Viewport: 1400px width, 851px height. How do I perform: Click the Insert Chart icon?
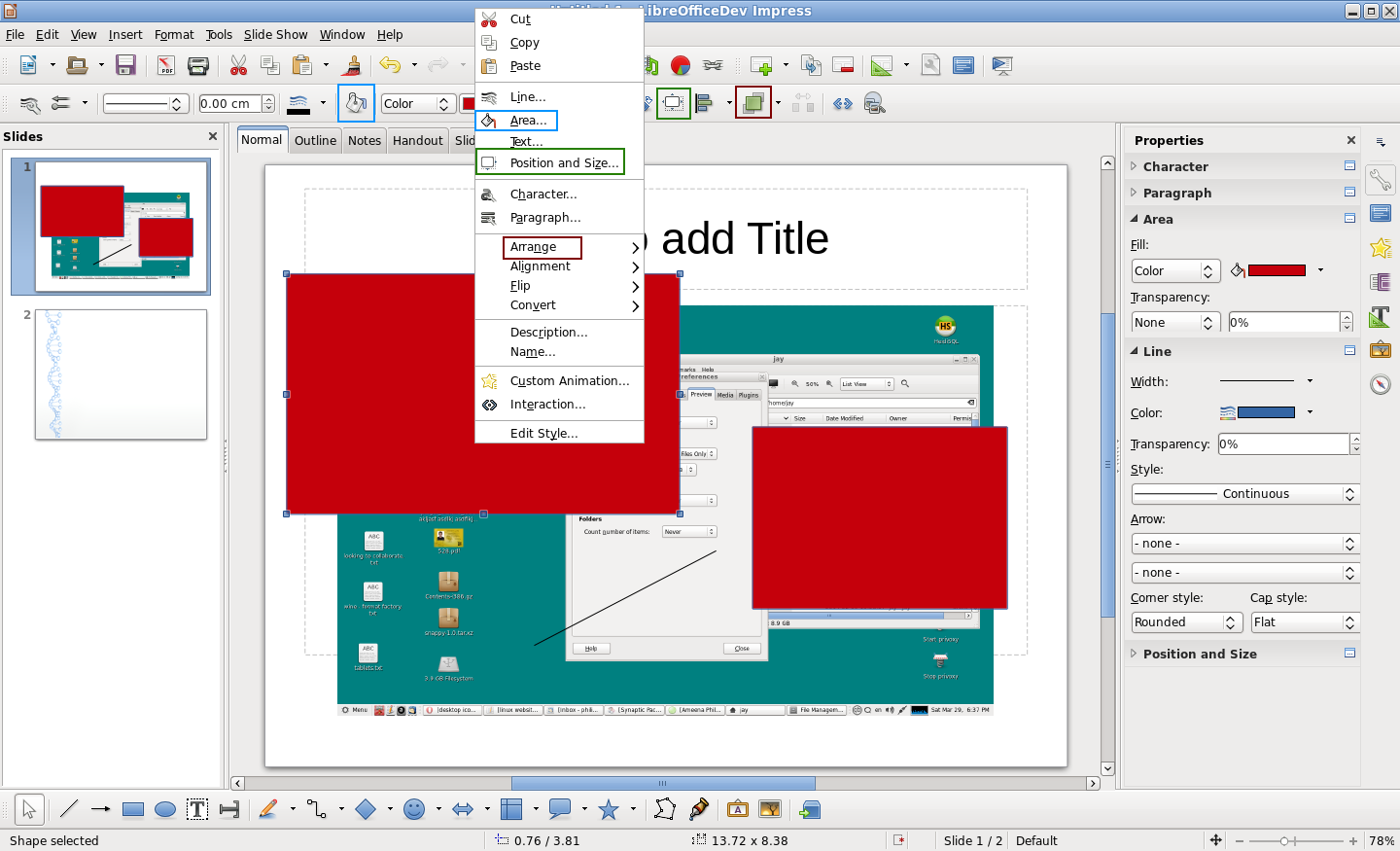click(681, 66)
